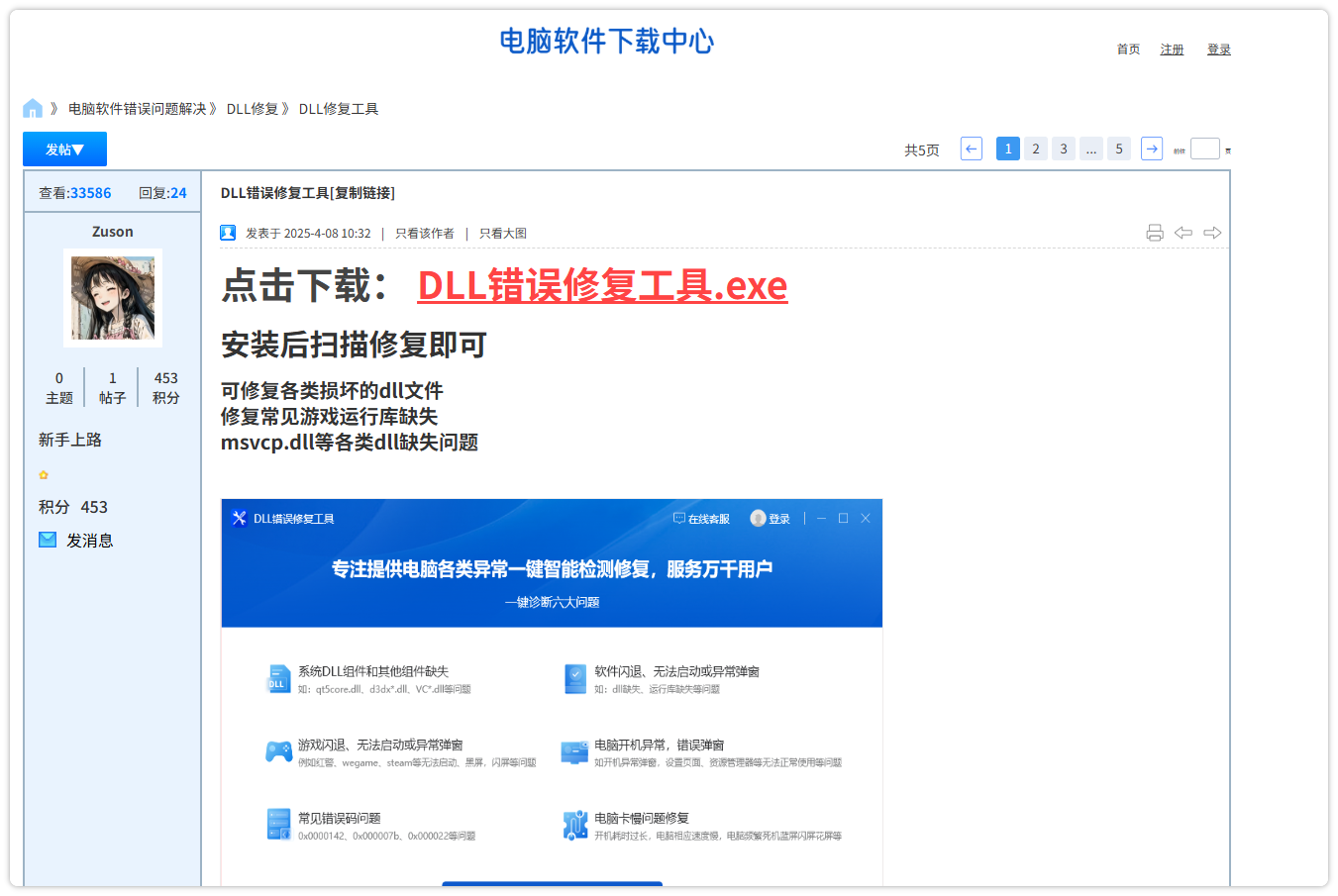Go to next post using right arrow icon
This screenshot has height=896, width=1338.
coord(1212,233)
